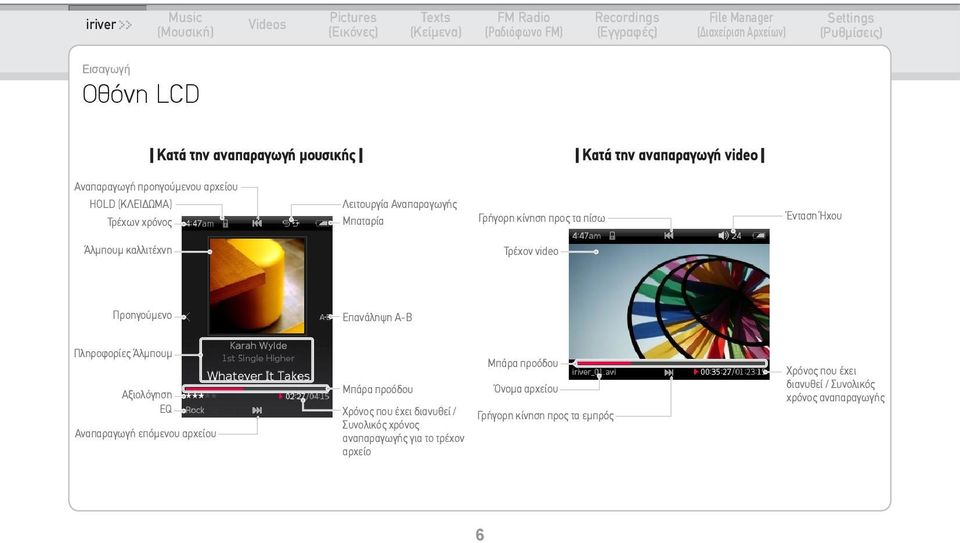This screenshot has height=543, width=960.
Task: Tap the fast-forward icon on video screen
Action: [x=669, y=372]
